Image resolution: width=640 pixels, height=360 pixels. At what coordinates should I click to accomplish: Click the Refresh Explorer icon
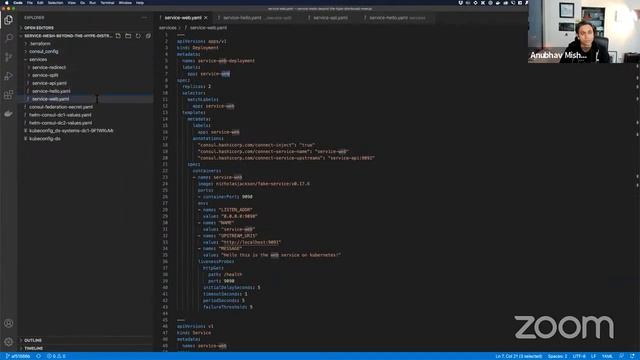click(138, 36)
